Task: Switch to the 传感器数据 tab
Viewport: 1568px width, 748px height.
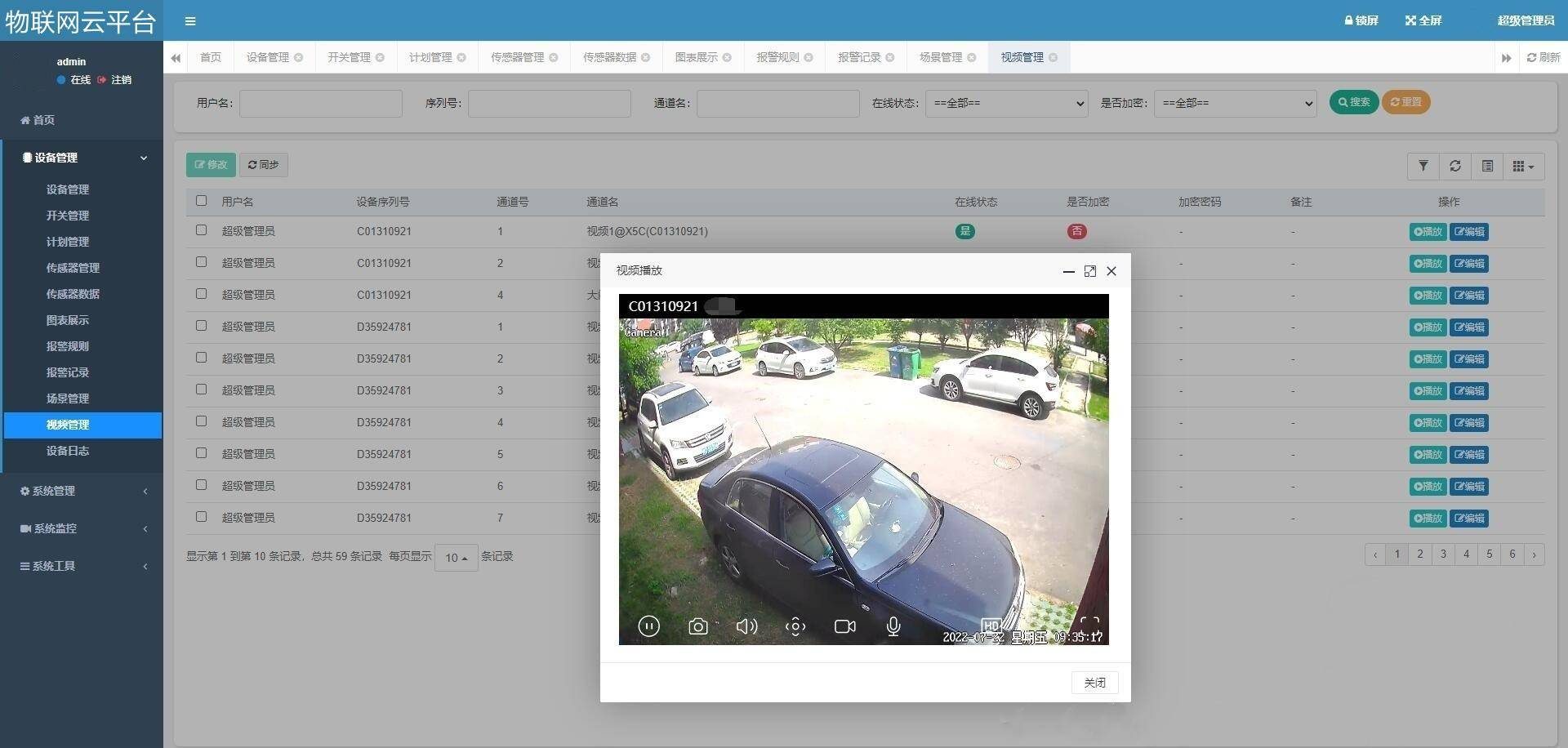Action: pyautogui.click(x=609, y=57)
